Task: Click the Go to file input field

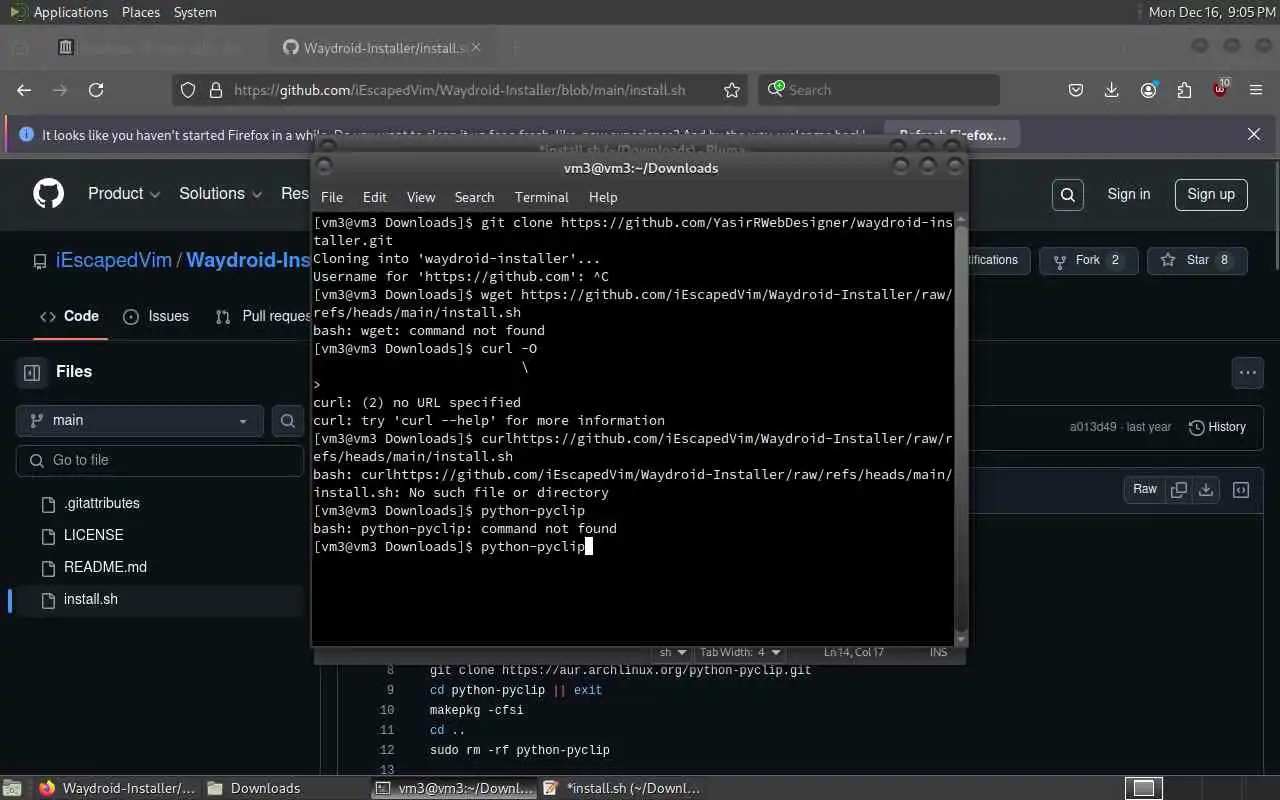Action: point(160,460)
